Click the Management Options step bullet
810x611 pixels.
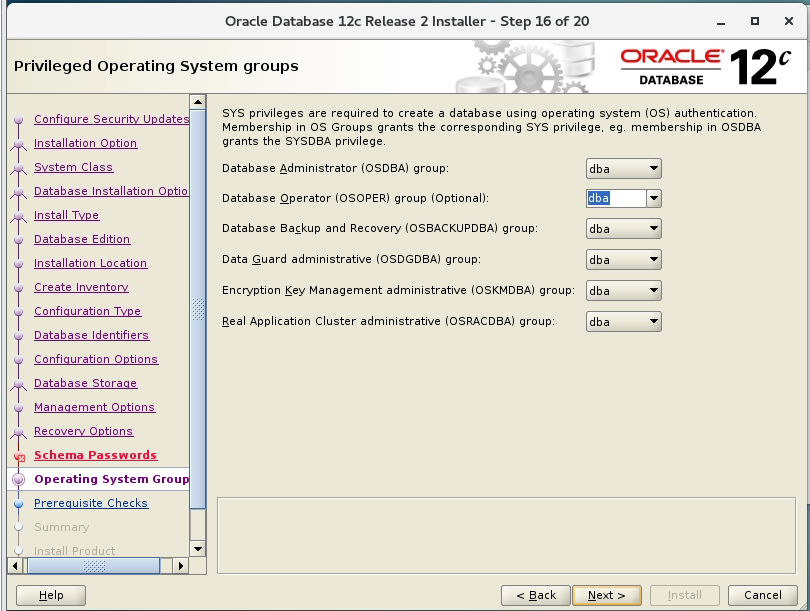point(19,408)
